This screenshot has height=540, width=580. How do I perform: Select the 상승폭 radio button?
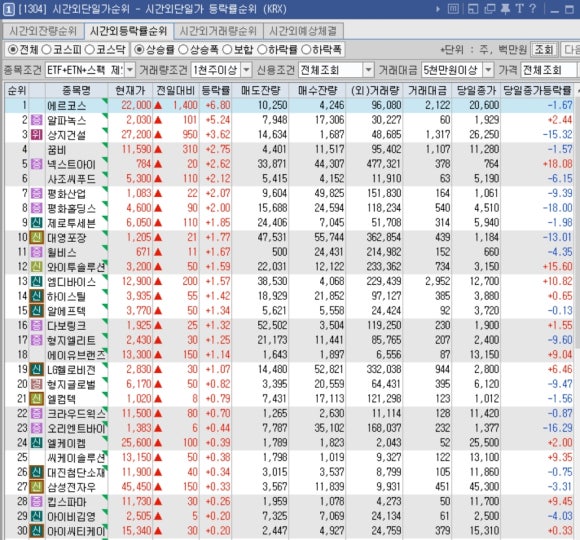coord(183,50)
